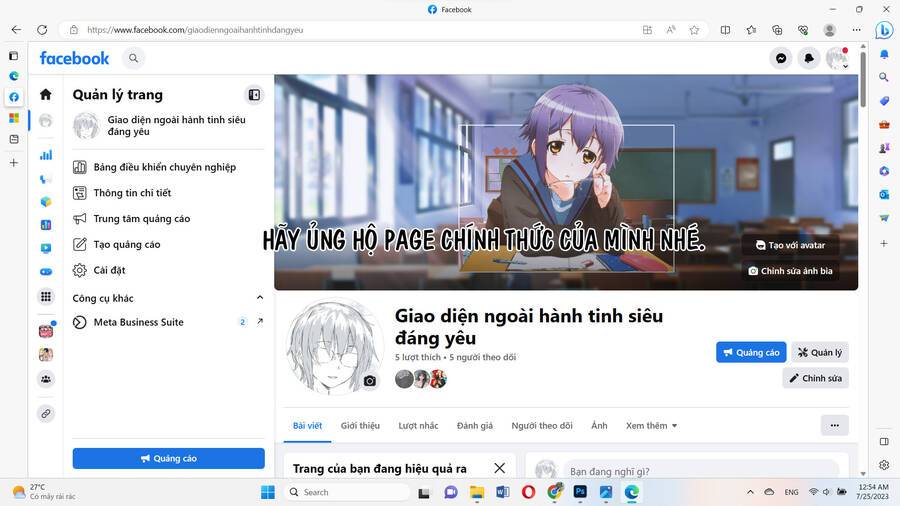Open the apps grid icon in left rail
This screenshot has height=506, width=900.
tap(45, 297)
